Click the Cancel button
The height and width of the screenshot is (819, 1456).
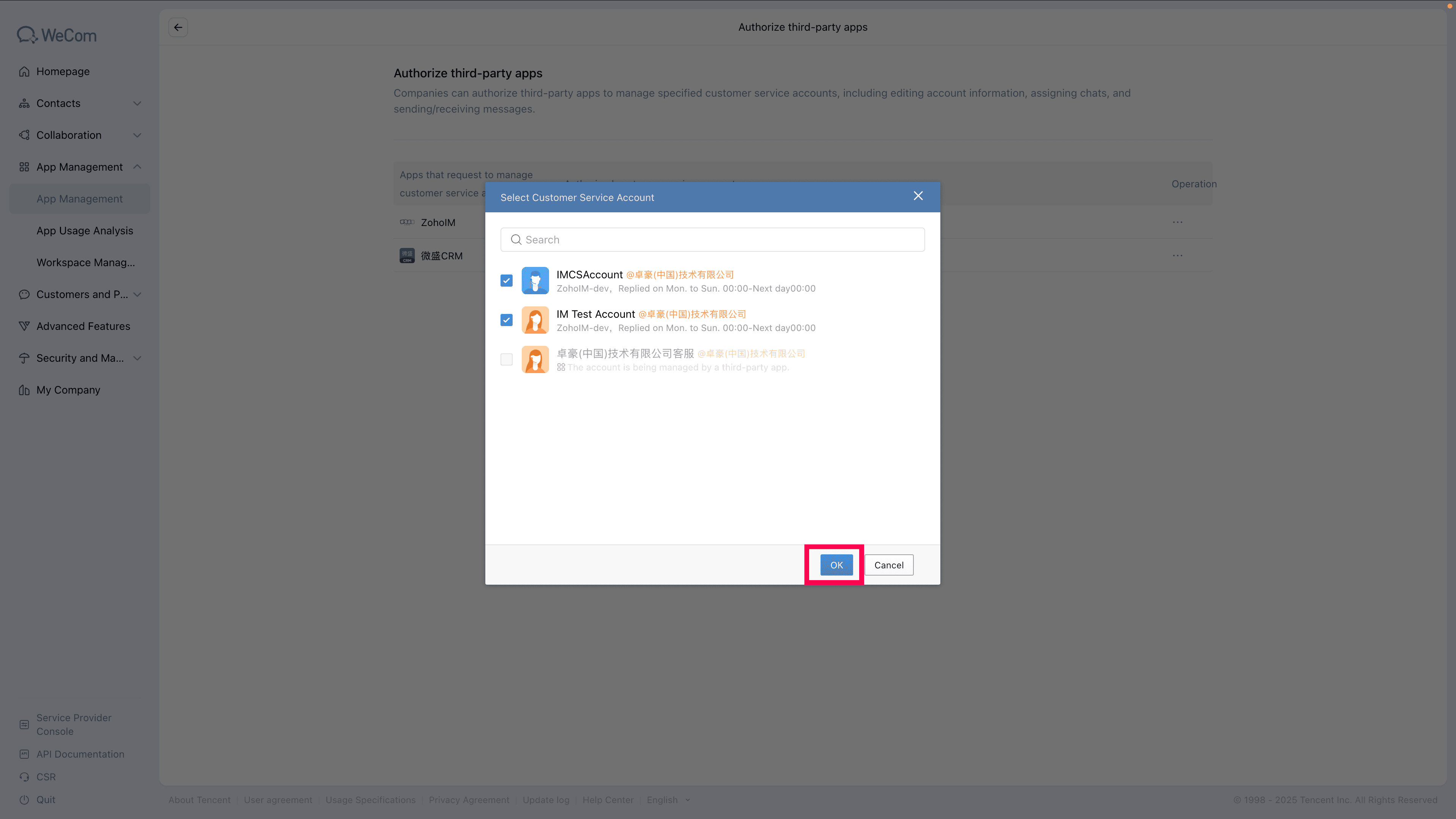point(888,565)
